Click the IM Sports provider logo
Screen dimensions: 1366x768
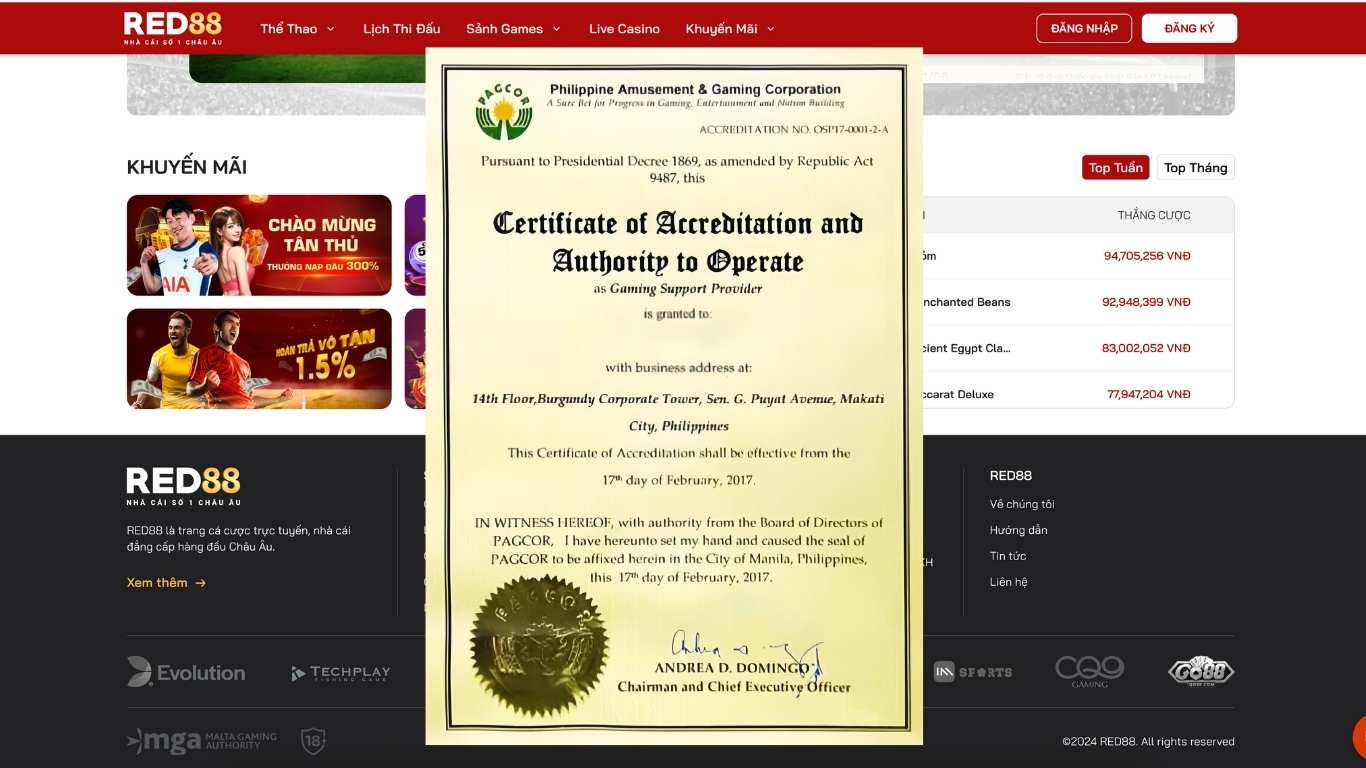point(973,672)
